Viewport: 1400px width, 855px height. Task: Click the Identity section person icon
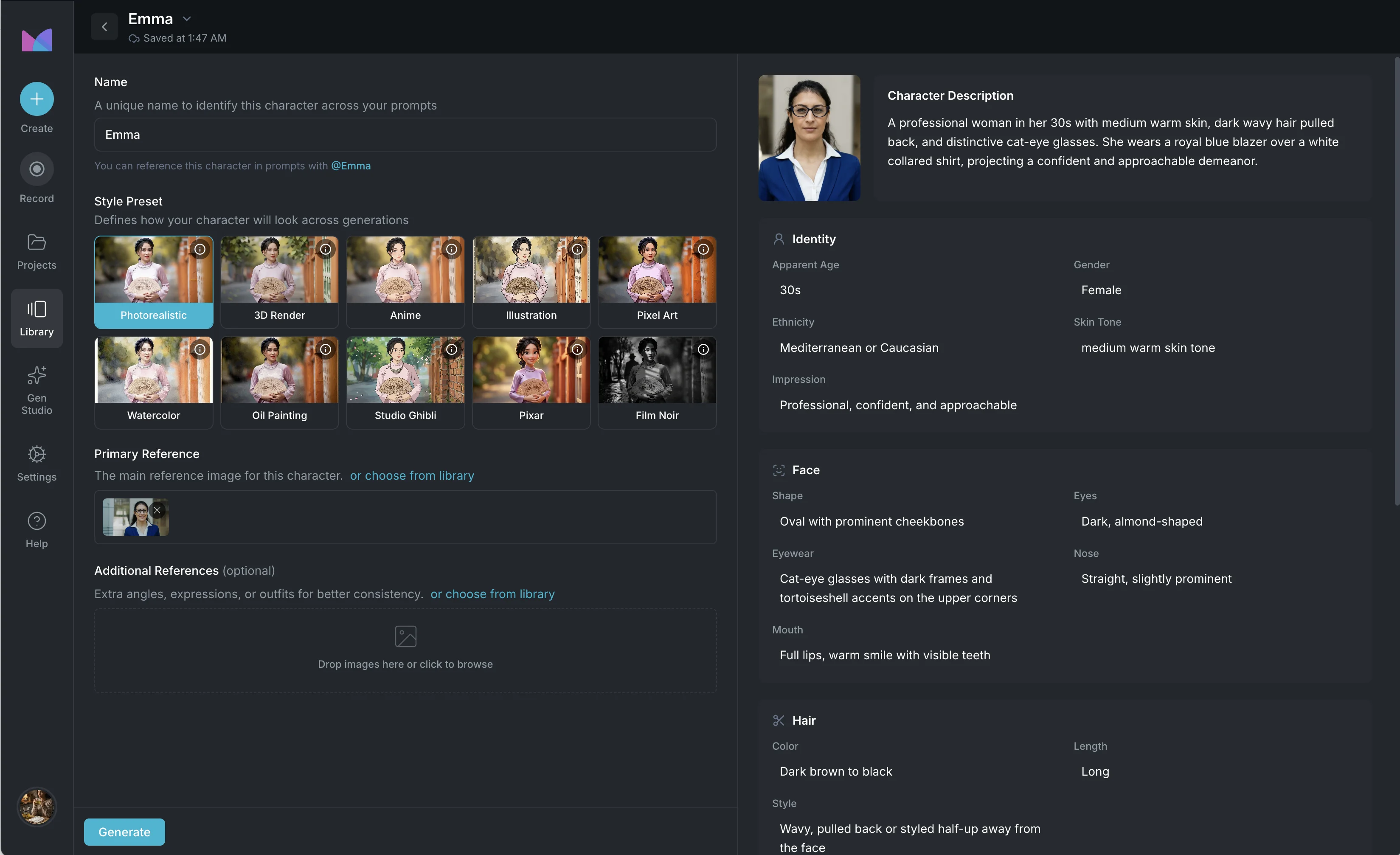click(779, 239)
